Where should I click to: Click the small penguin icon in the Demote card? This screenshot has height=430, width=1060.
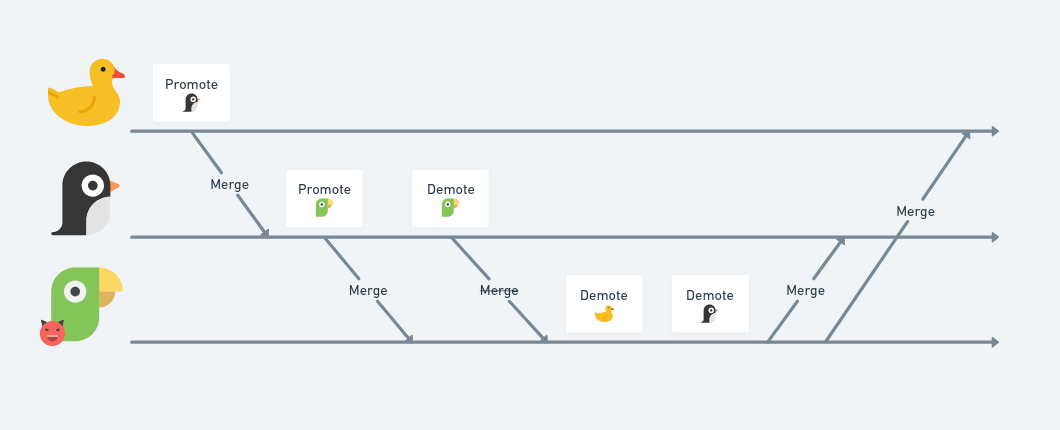708,314
